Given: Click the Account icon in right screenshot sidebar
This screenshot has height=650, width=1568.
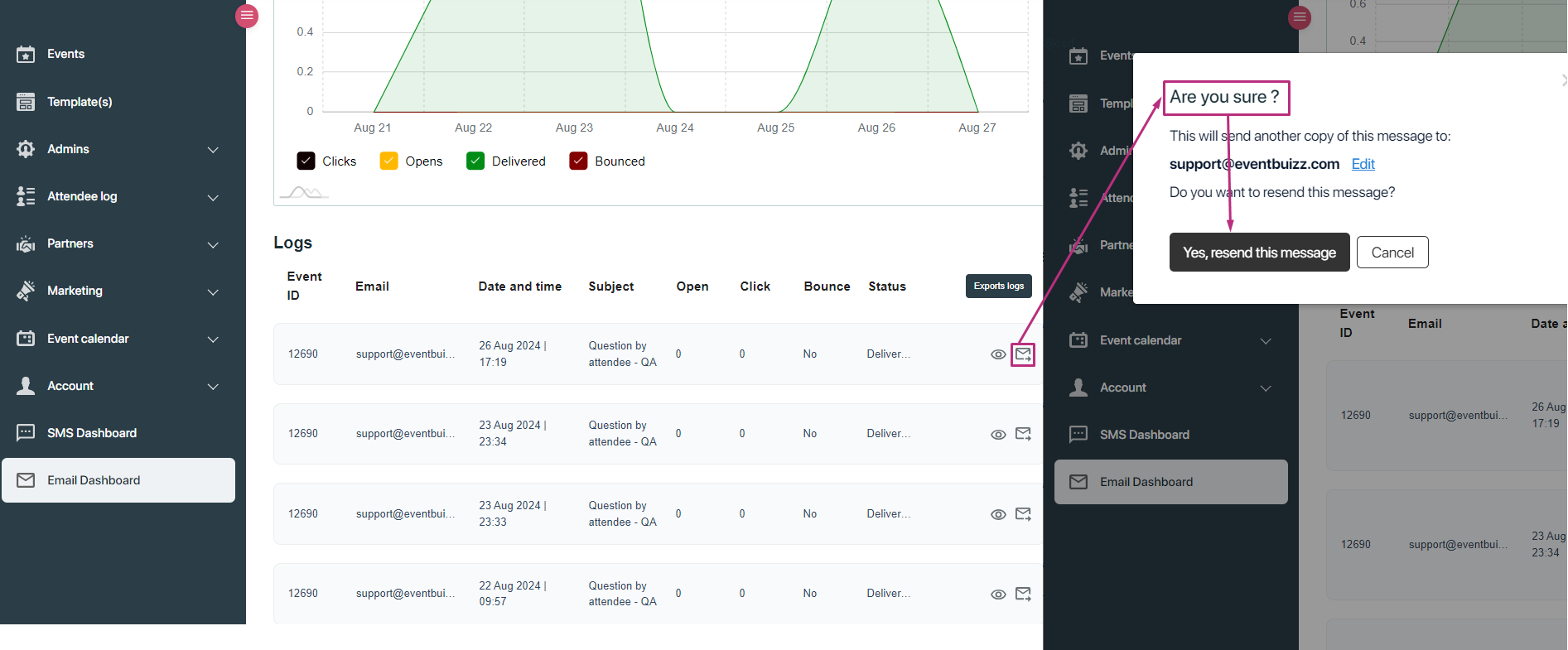Looking at the screenshot, I should (x=1078, y=388).
